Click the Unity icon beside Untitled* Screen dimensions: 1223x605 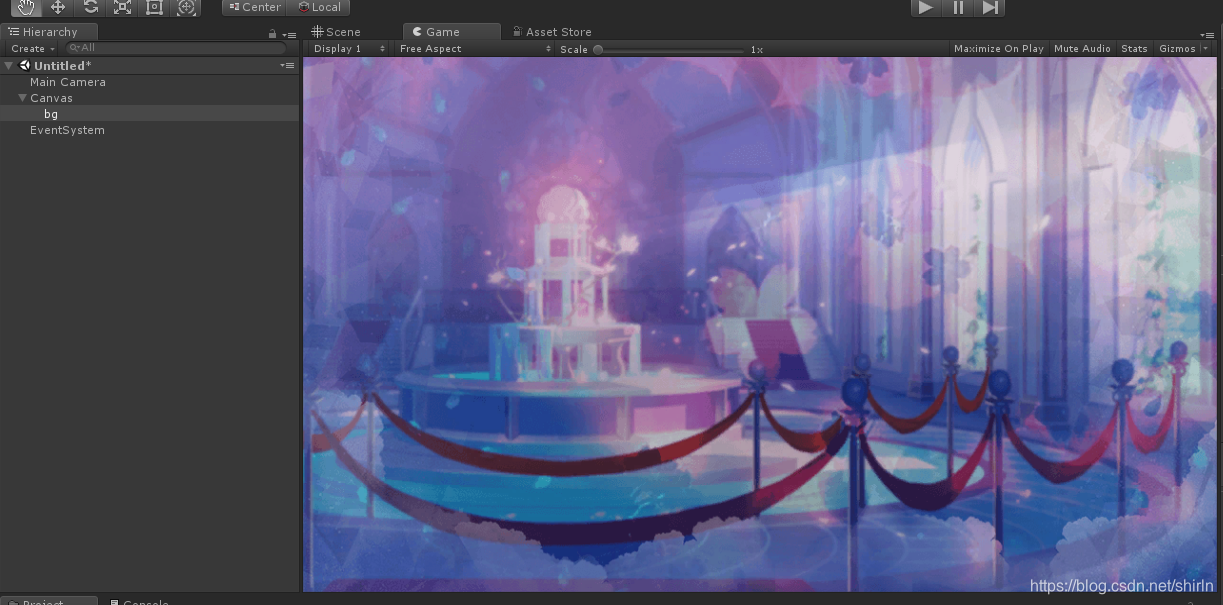(25, 66)
